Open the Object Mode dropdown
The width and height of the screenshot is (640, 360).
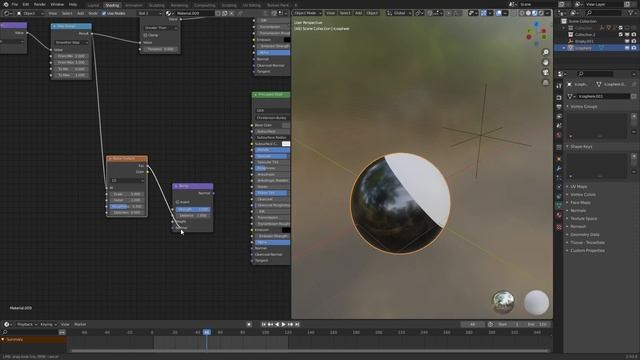308,13
